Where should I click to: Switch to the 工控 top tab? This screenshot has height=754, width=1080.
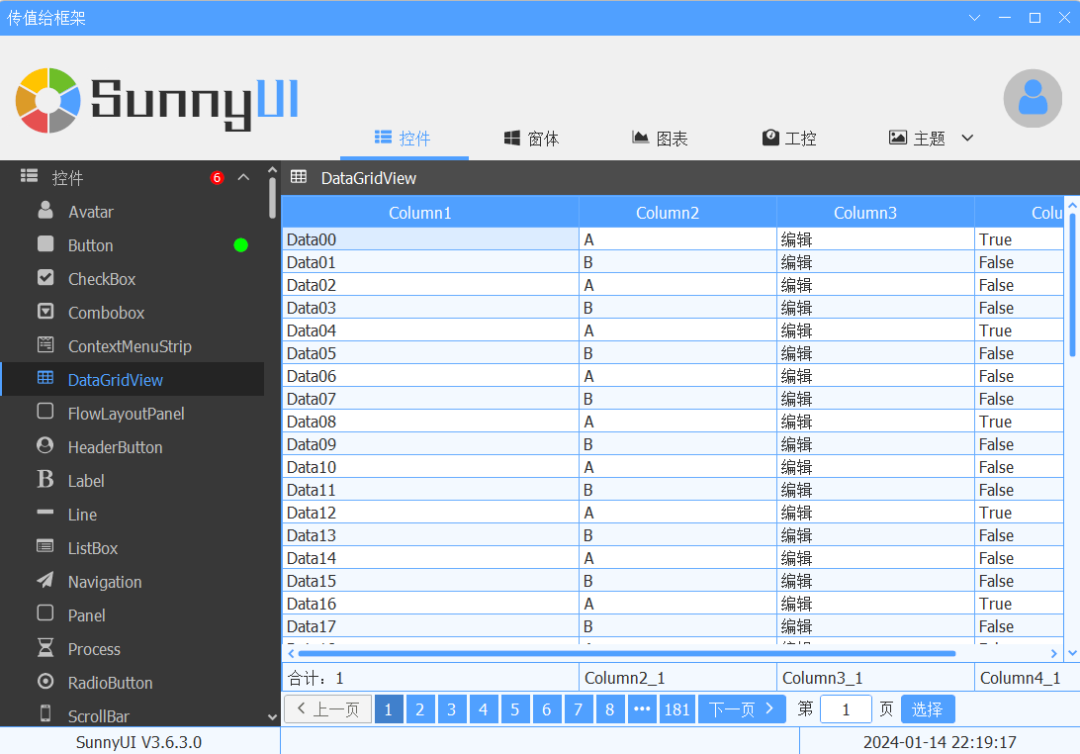(789, 138)
